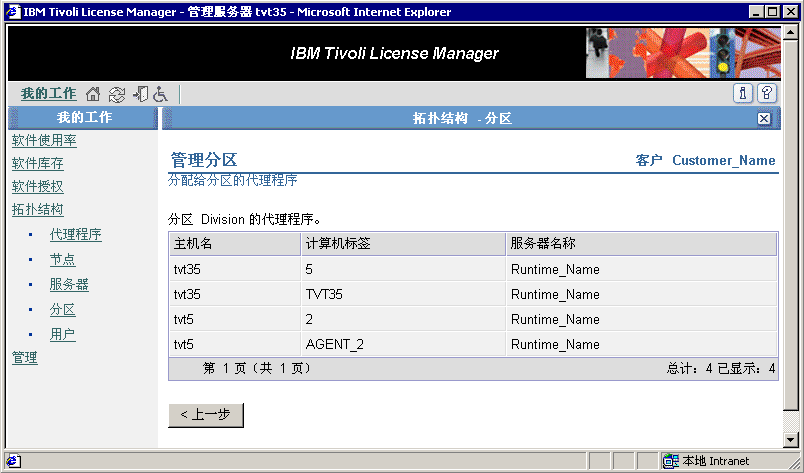The height and width of the screenshot is (473, 804).
Task: Click the vertical scrollbar up arrow
Action: [791, 34]
